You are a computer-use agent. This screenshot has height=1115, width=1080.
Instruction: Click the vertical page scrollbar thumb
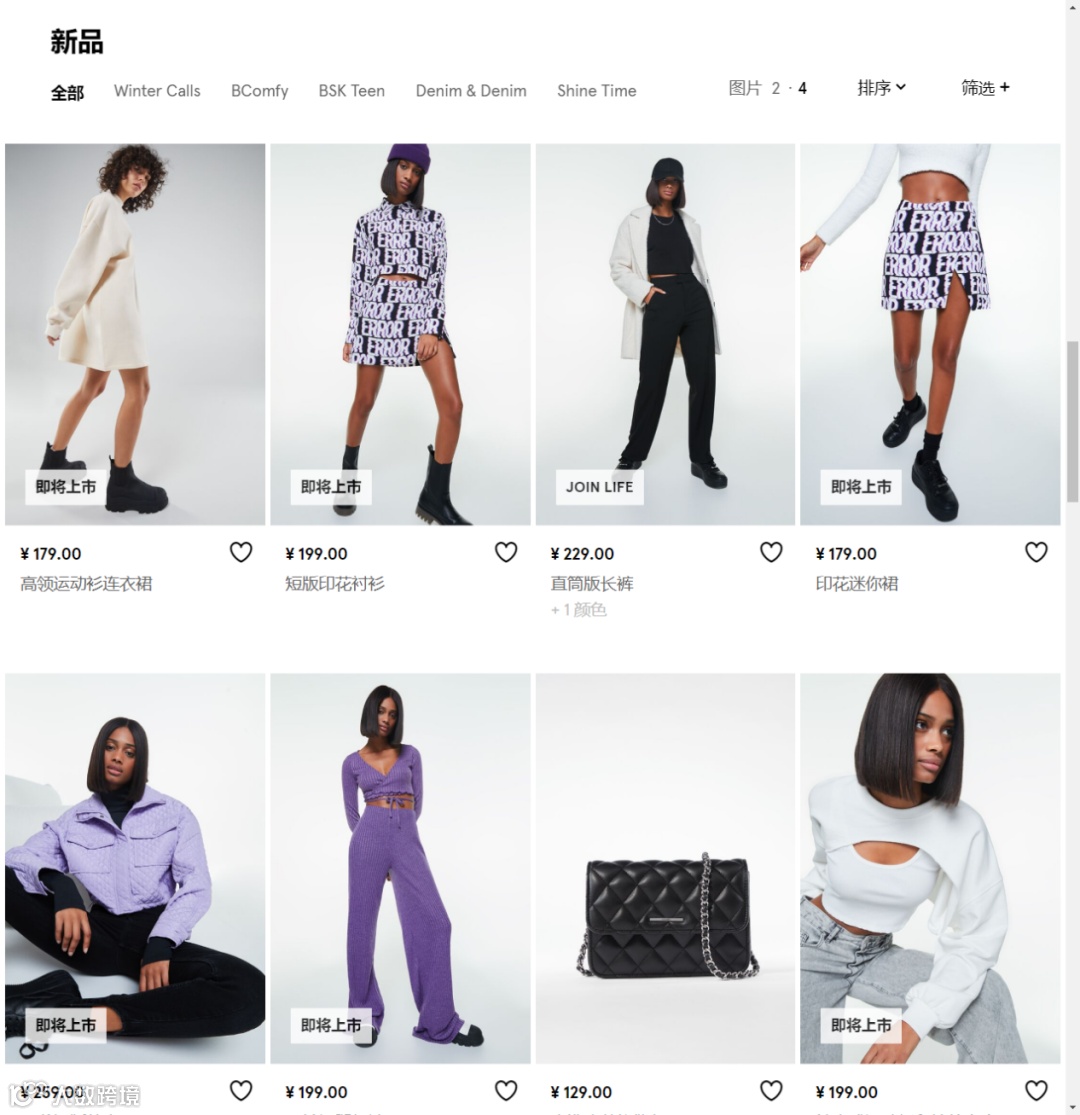tap(1073, 421)
